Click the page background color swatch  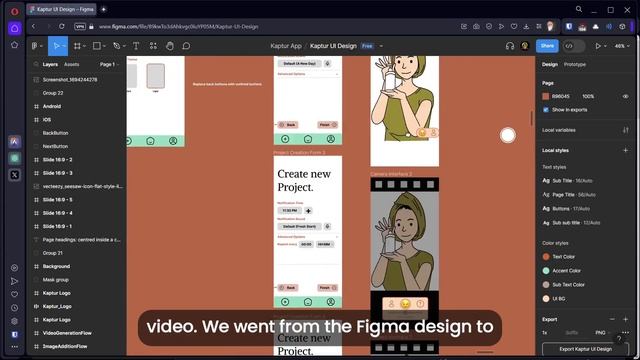546,96
